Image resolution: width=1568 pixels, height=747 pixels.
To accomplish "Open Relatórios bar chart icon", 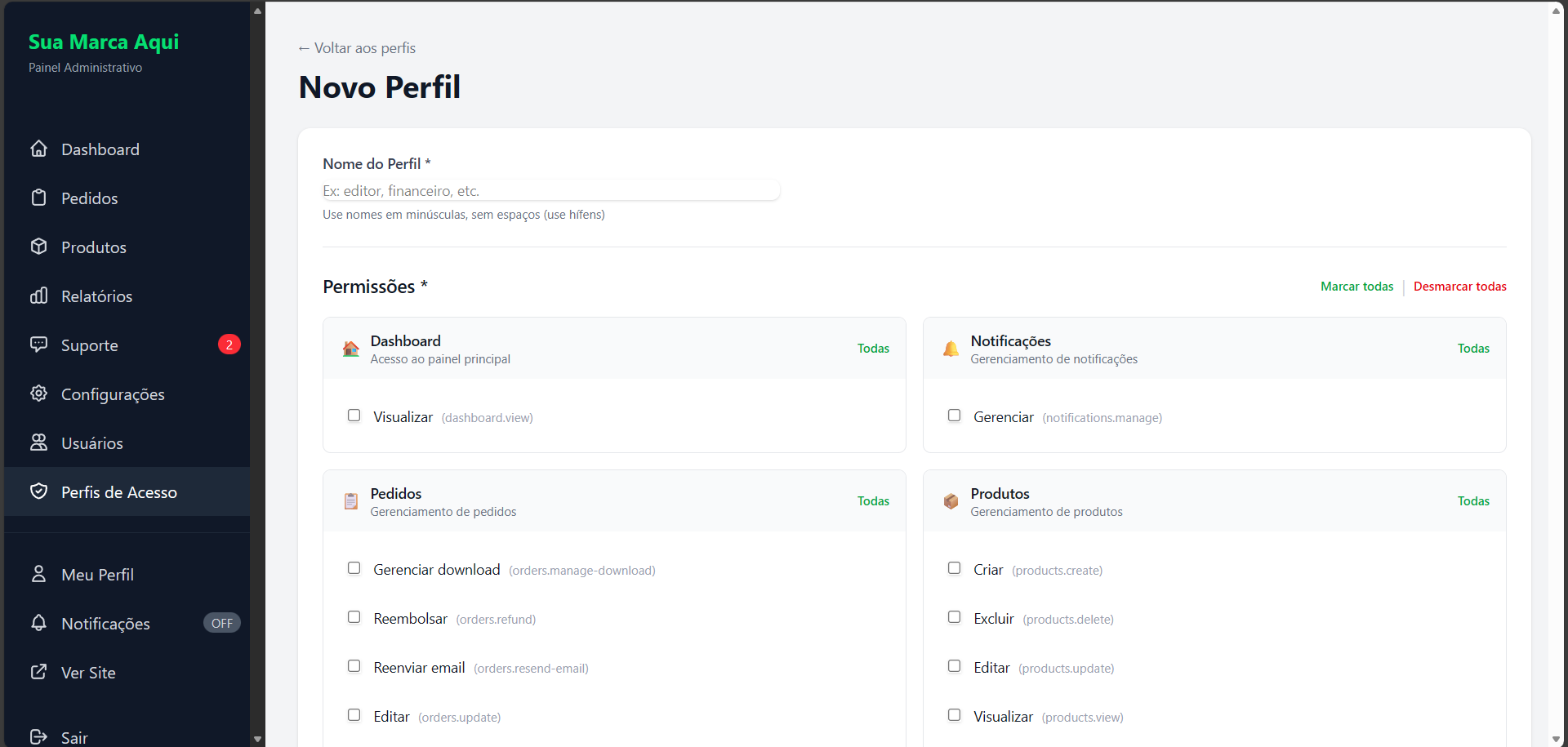I will (x=38, y=296).
